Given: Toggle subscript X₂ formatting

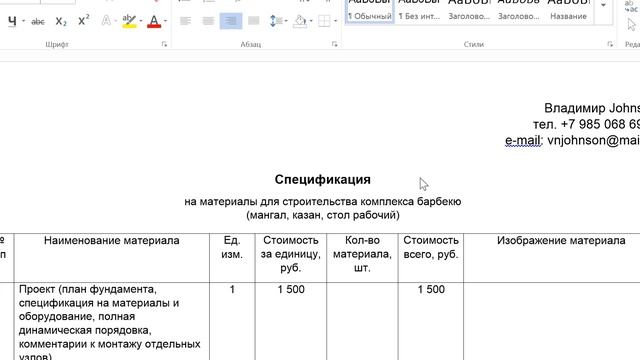Looking at the screenshot, I should tap(61, 21).
